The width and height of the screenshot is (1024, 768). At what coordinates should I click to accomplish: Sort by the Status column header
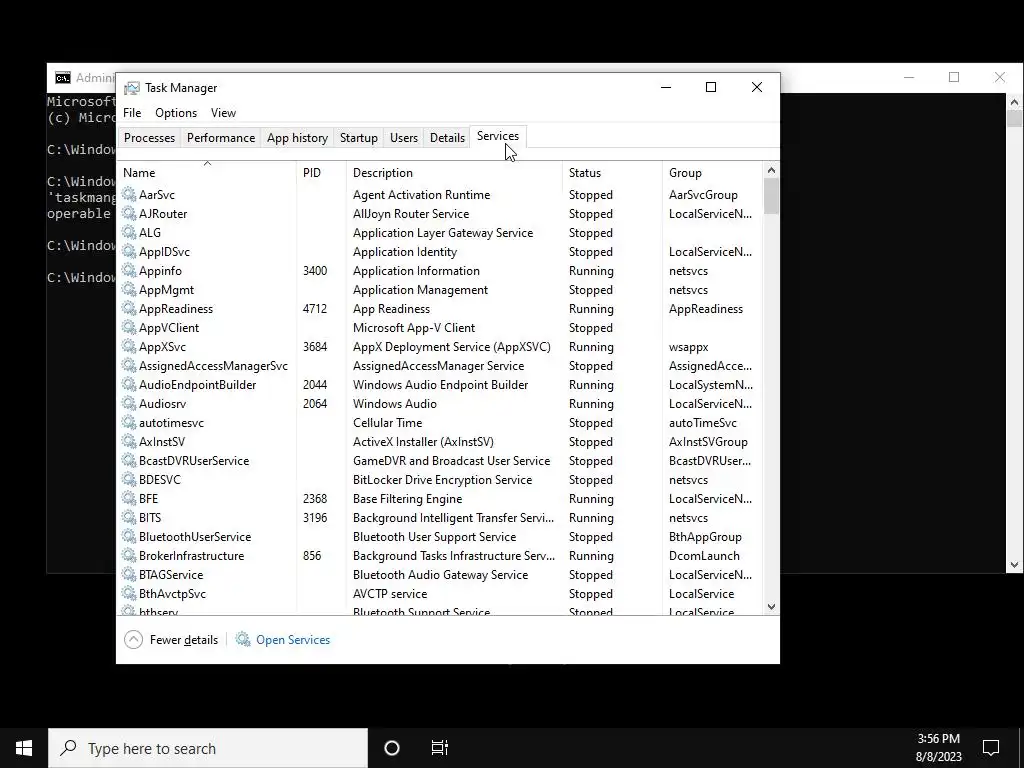[x=613, y=172]
